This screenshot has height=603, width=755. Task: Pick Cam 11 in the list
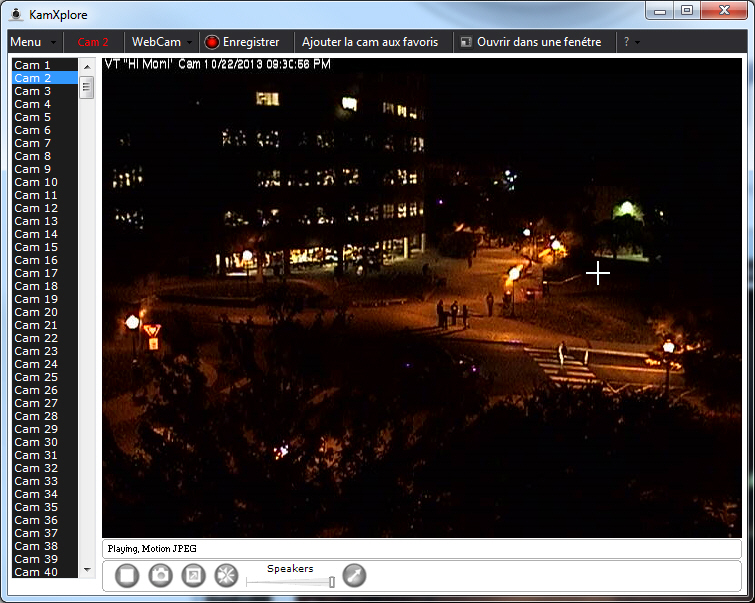[45, 195]
